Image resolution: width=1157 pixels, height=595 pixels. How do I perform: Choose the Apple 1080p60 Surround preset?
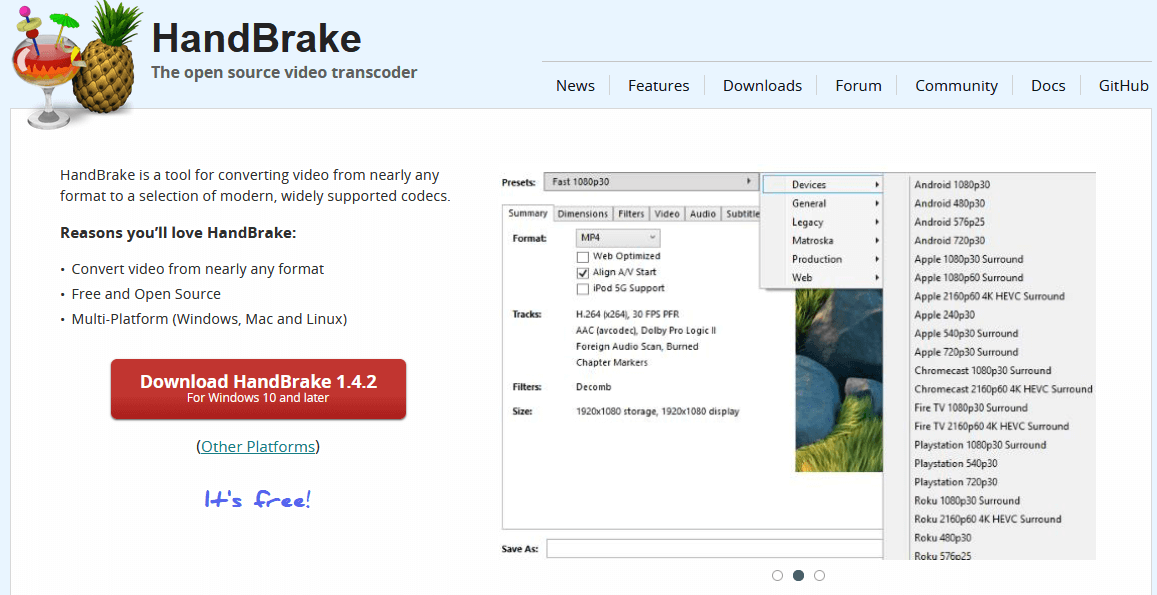[x=969, y=278]
